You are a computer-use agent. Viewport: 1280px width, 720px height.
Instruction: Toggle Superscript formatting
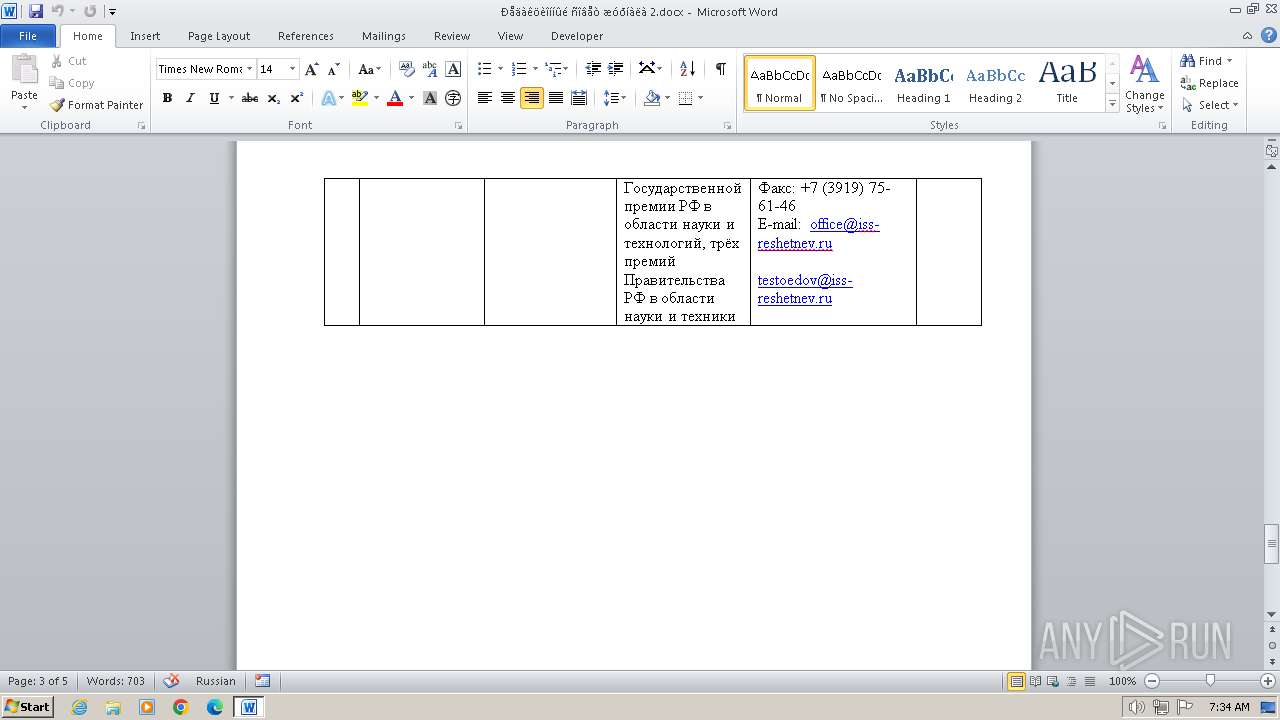[297, 98]
